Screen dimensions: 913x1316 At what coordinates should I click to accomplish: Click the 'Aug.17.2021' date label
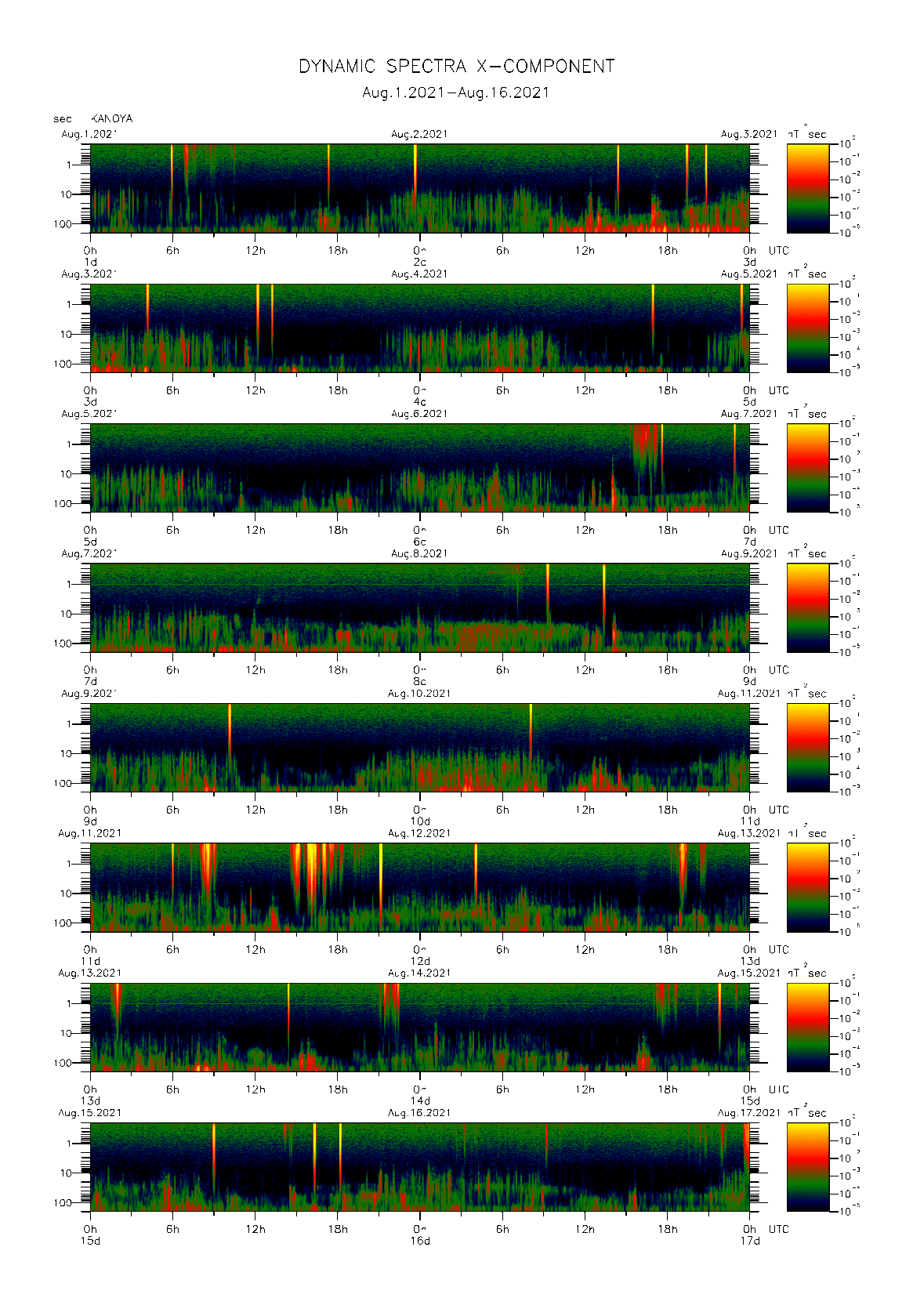coord(749,1113)
